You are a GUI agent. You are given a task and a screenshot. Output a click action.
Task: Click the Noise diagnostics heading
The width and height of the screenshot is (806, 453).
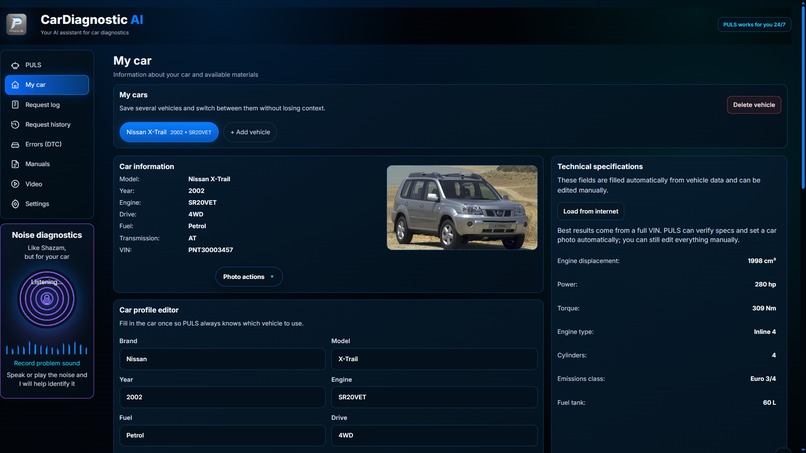click(47, 235)
